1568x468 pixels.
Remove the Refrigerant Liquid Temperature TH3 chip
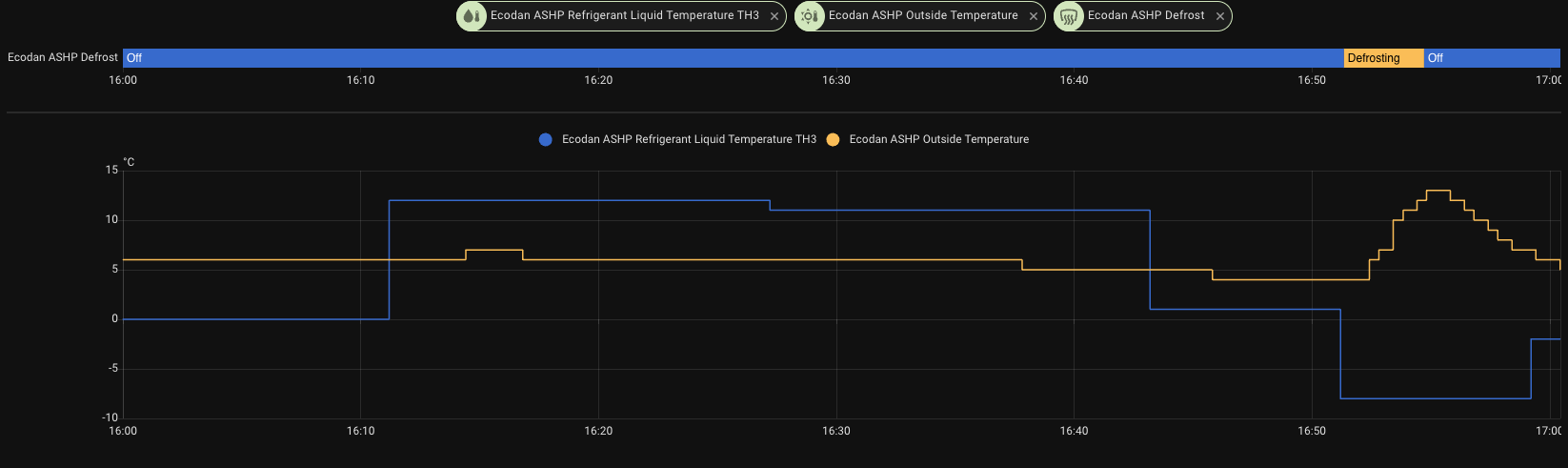point(774,16)
